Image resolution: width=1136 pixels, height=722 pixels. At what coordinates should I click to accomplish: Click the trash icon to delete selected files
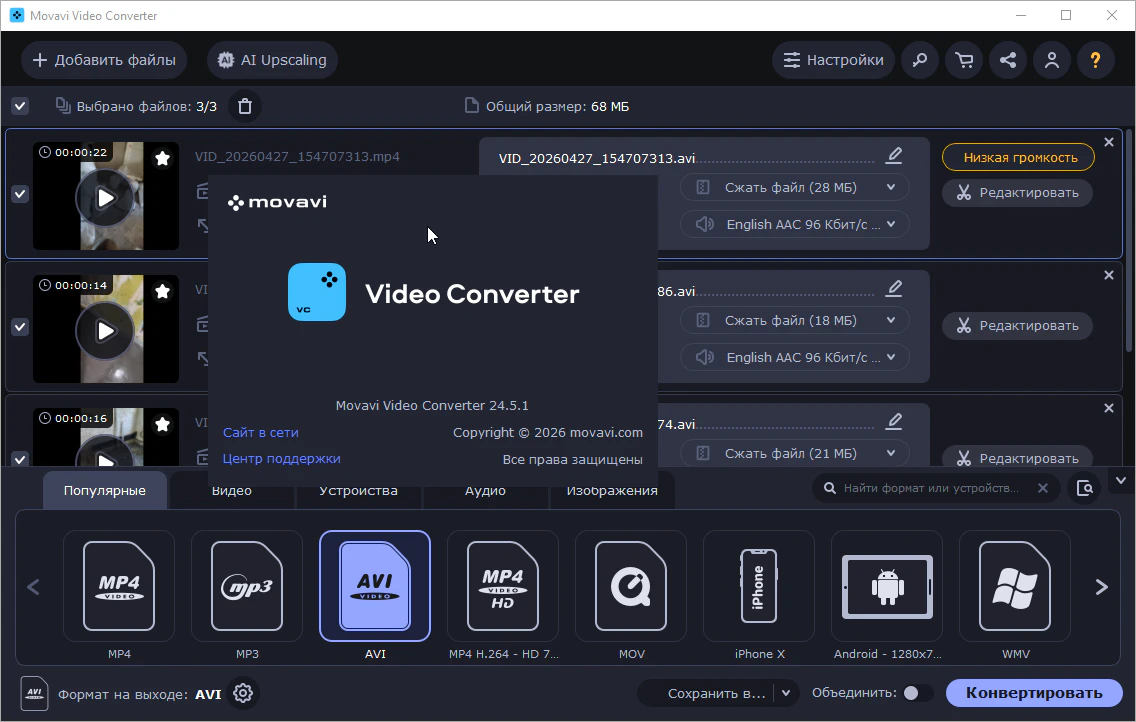(x=245, y=106)
